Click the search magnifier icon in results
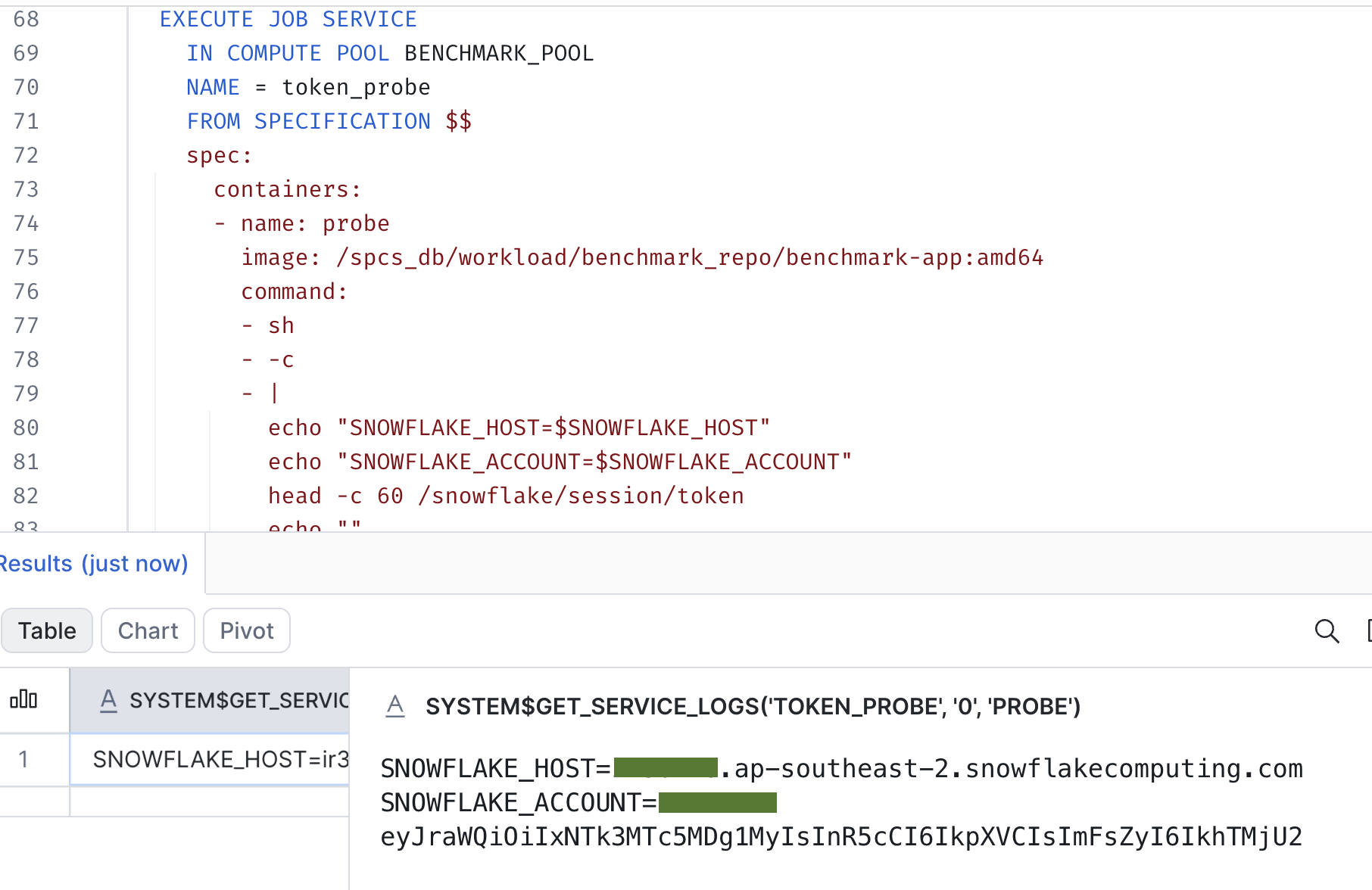Screen dimensions: 1372x890 tap(1327, 630)
